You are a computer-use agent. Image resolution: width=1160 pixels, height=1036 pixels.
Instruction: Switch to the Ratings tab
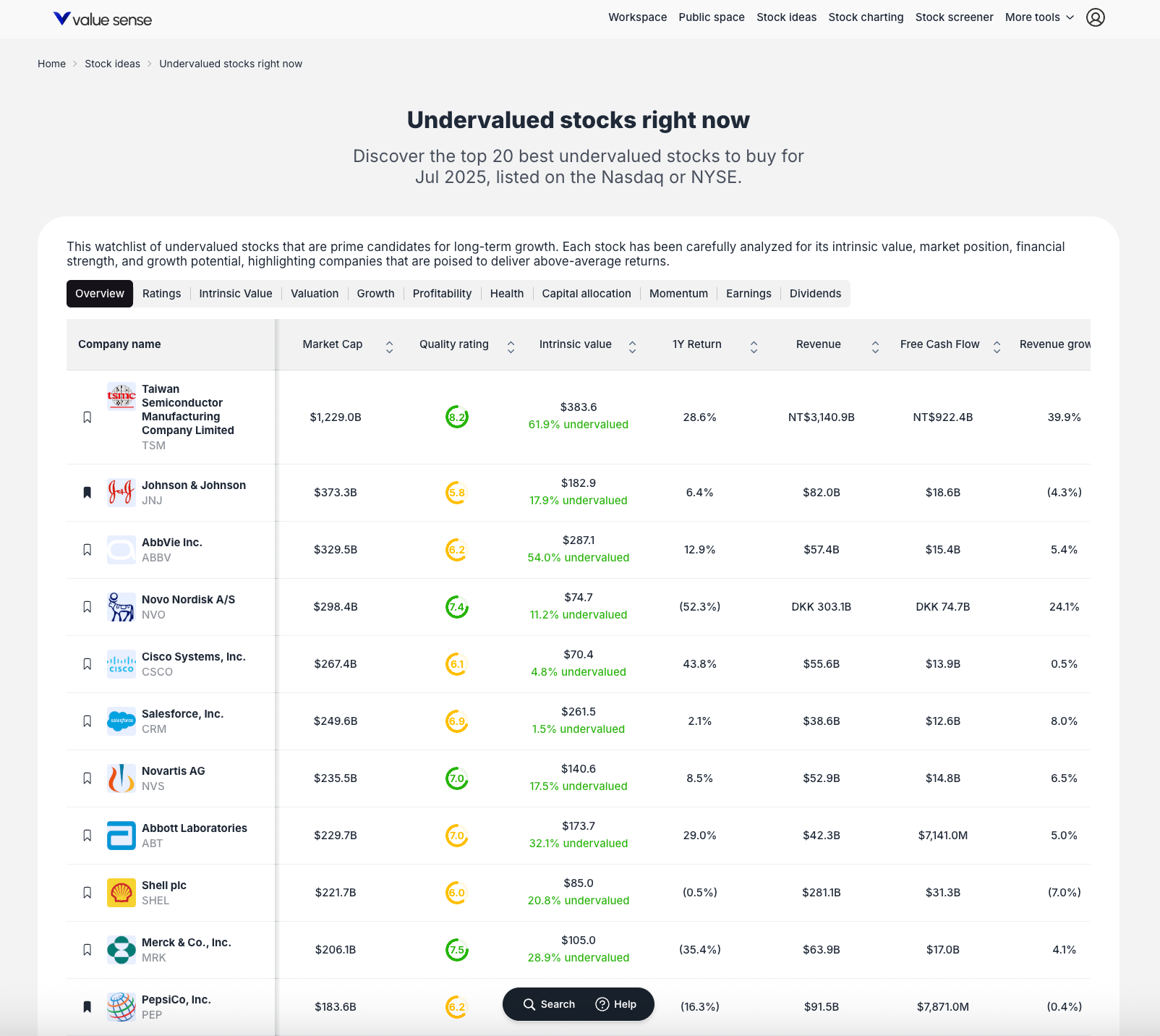(162, 294)
